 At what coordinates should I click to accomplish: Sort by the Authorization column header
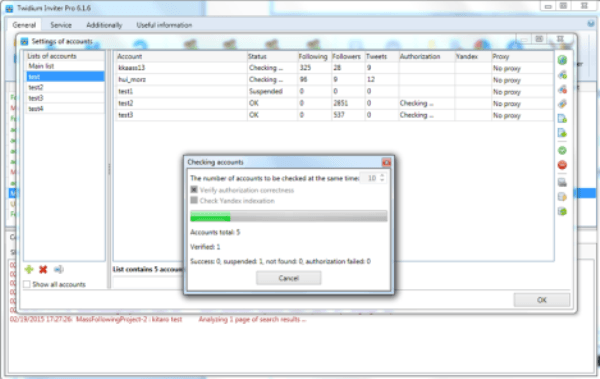(x=427, y=56)
